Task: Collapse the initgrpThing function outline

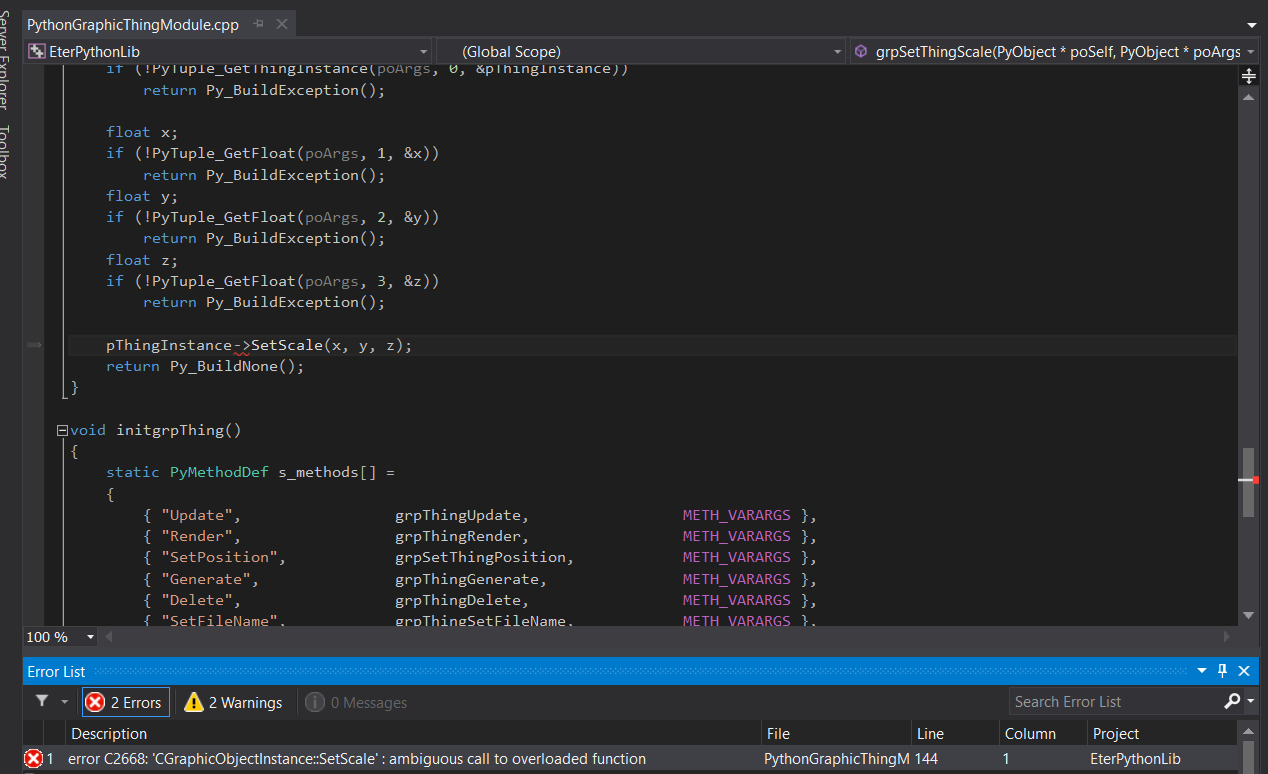Action: (62, 431)
